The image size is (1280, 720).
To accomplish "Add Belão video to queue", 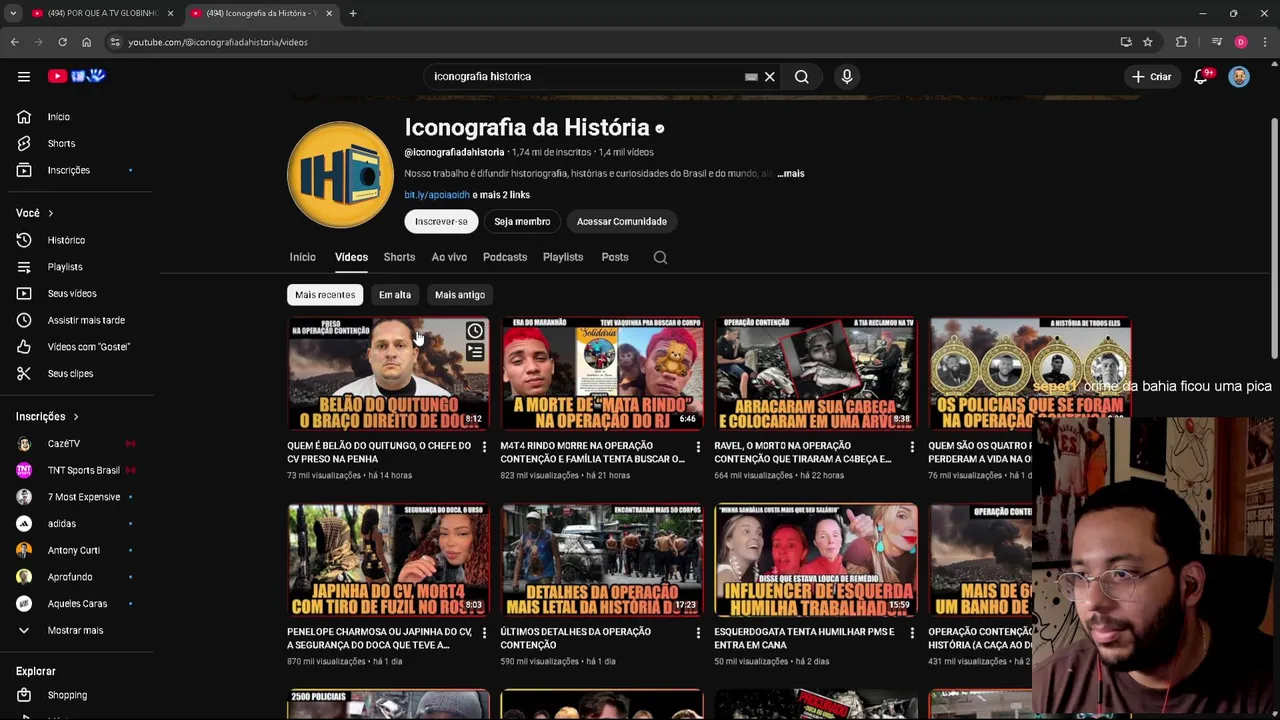I will [475, 353].
